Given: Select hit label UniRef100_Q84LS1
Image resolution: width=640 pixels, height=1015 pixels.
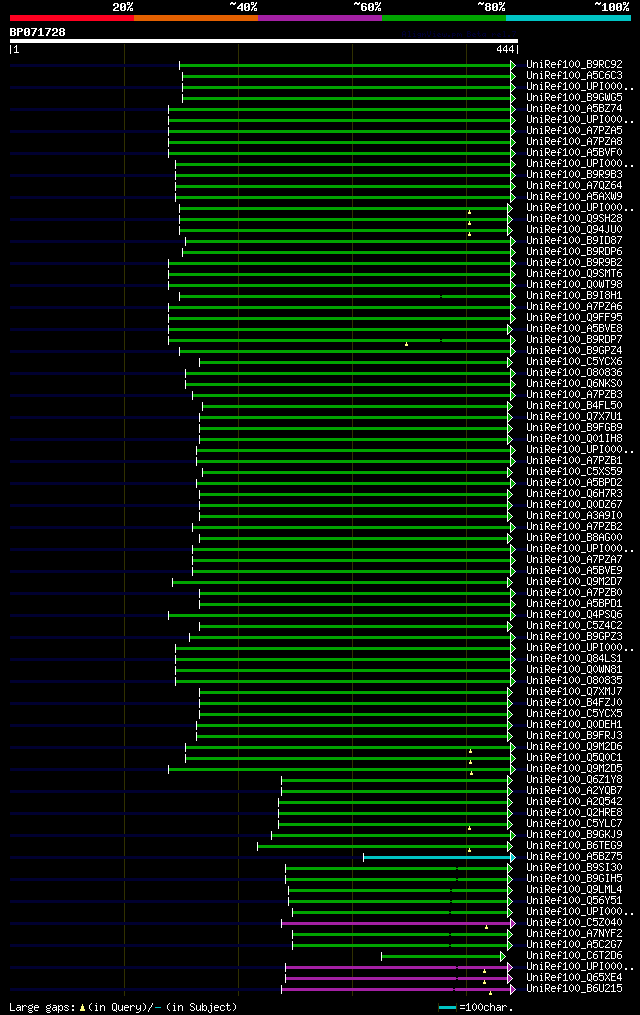Looking at the screenshot, I should [574, 659].
